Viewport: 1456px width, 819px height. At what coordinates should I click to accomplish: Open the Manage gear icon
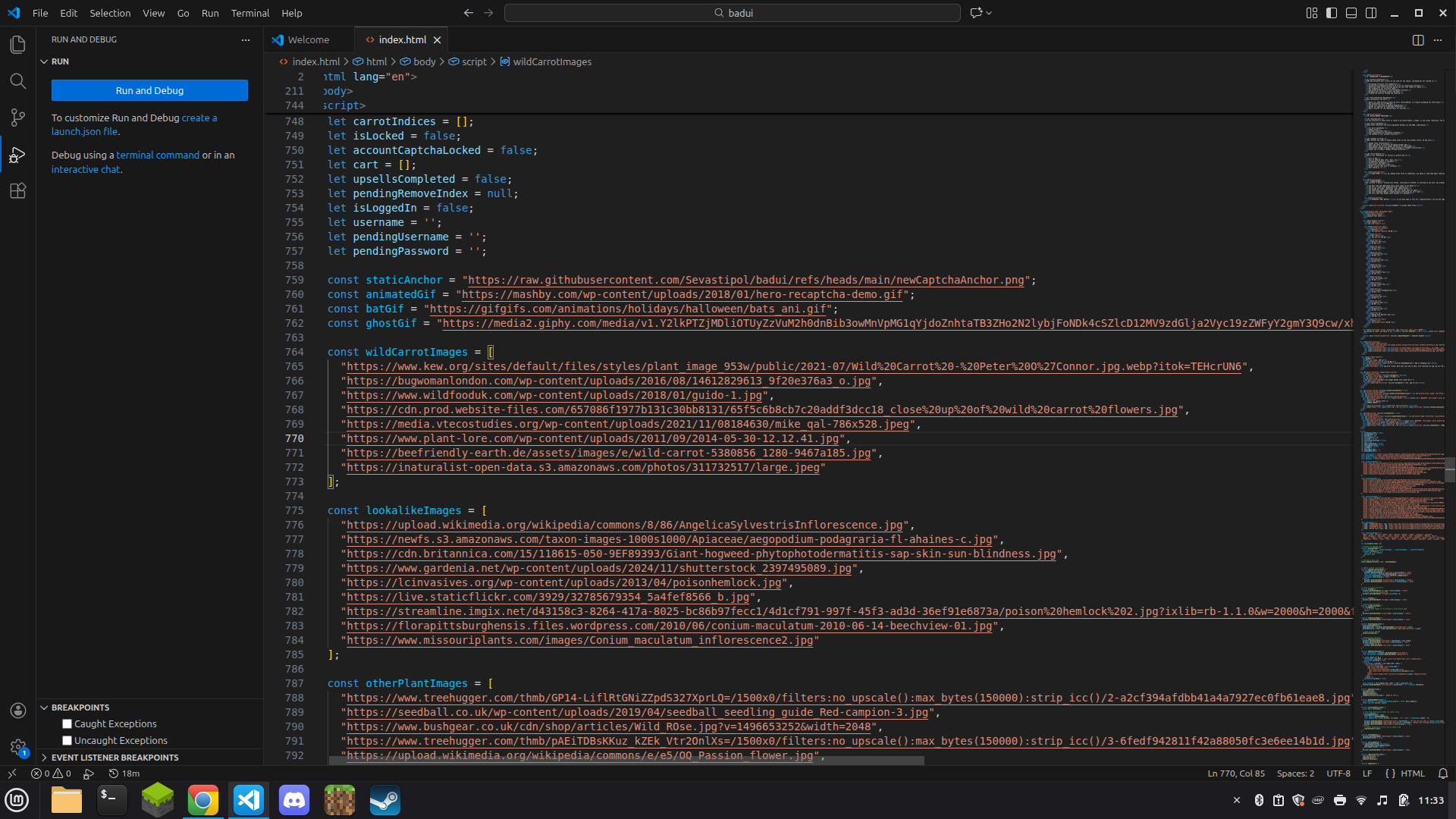pos(17,747)
